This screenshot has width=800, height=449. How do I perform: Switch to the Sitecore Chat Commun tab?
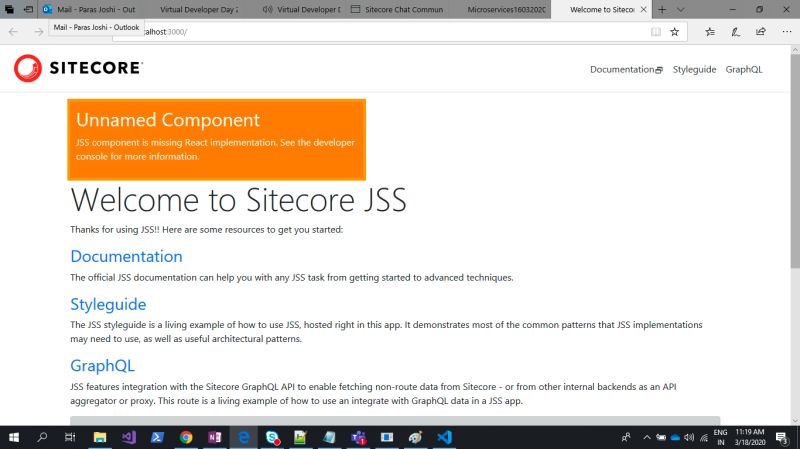tap(398, 9)
